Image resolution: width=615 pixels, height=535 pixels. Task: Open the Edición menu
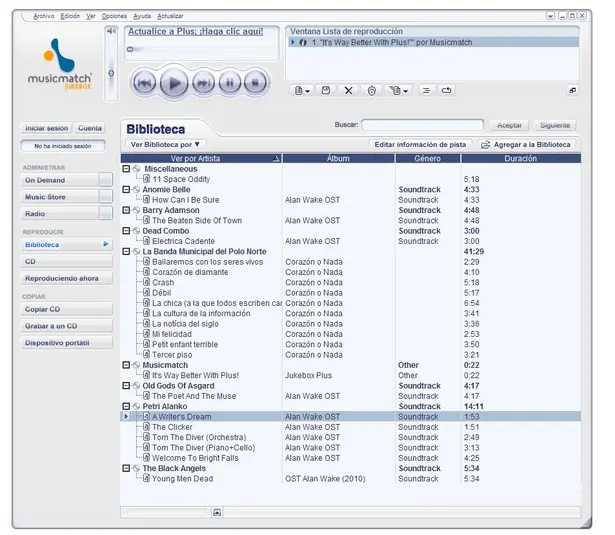tap(70, 16)
